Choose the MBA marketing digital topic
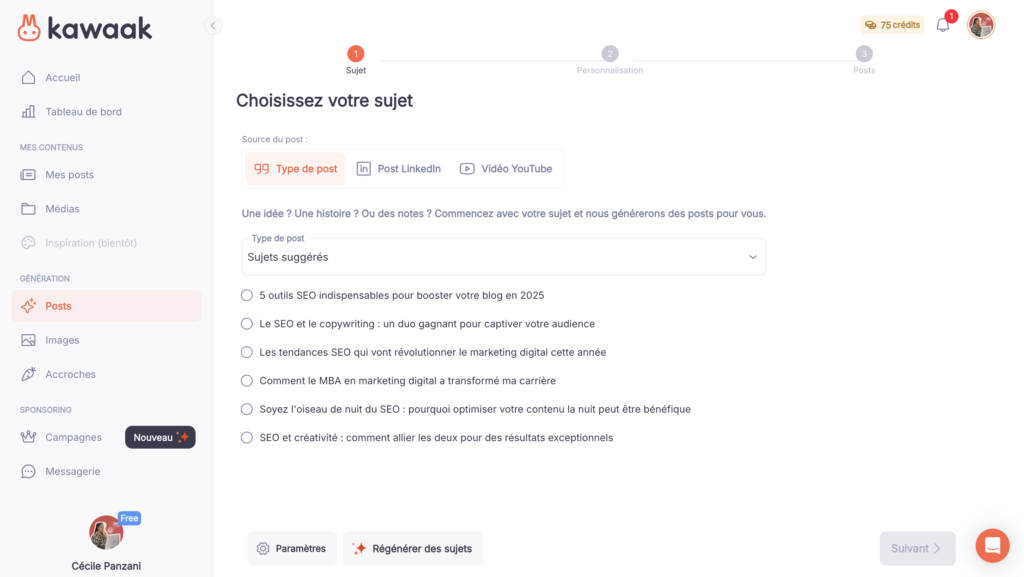The width and height of the screenshot is (1024, 577). point(245,380)
